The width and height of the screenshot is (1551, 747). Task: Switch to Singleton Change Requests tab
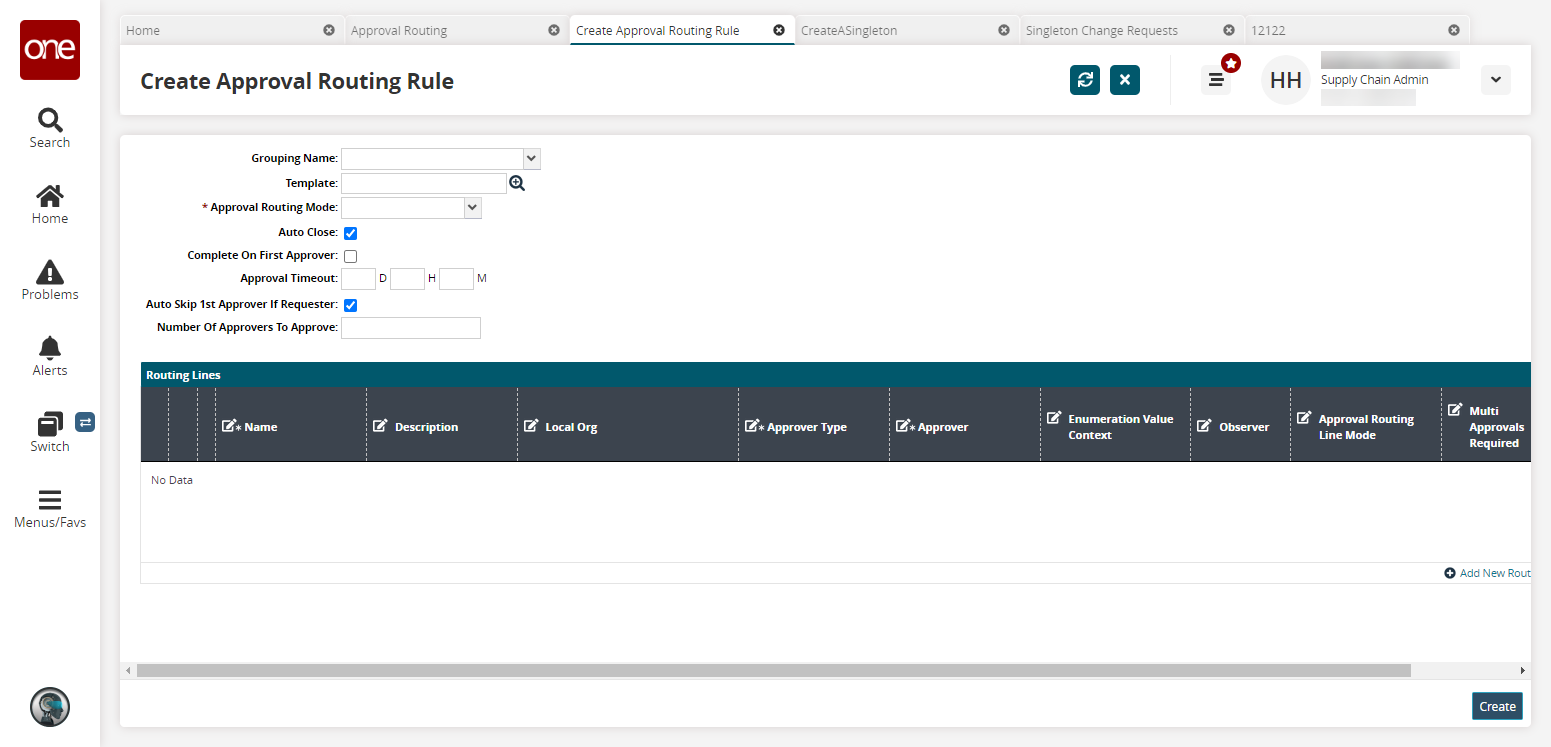coord(1101,30)
